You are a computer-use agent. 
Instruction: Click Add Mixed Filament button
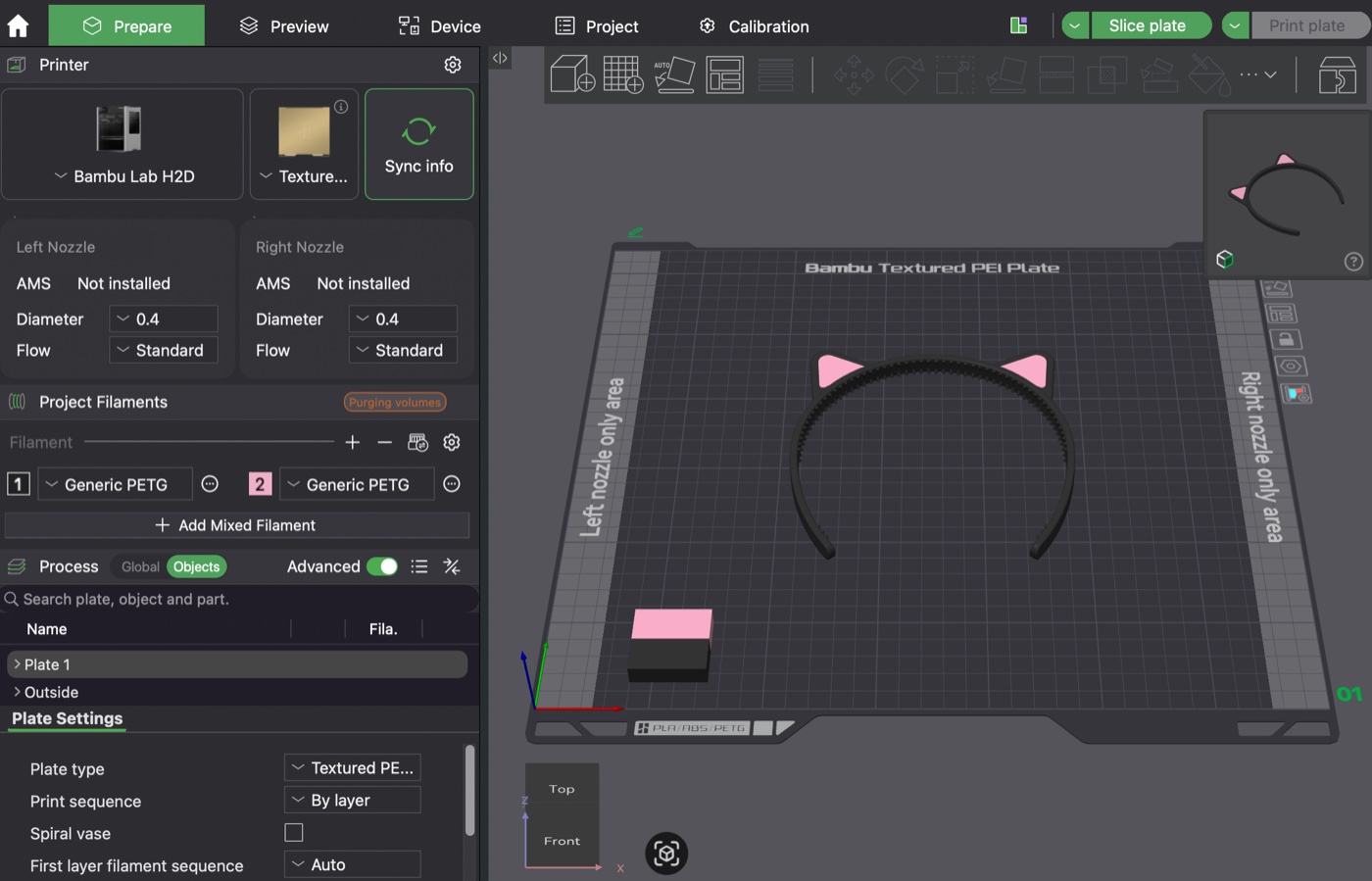click(x=237, y=525)
